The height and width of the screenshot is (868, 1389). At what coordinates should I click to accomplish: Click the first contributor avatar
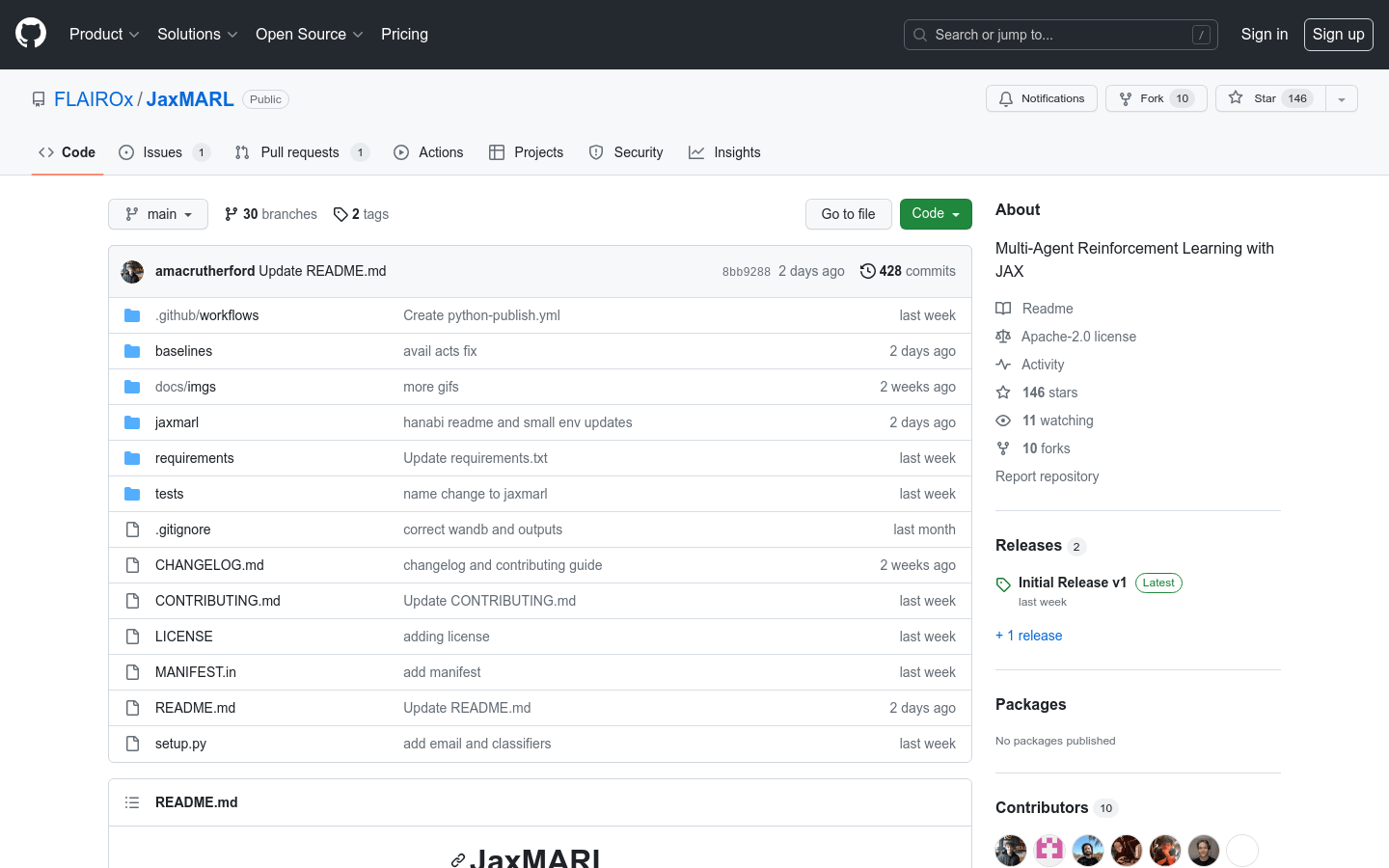pos(1011,851)
